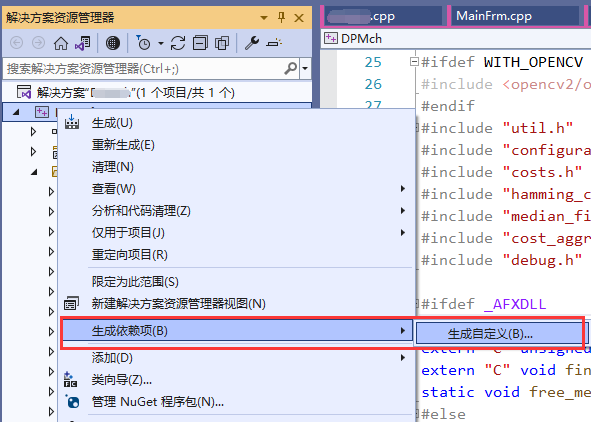
Task: Click the preview selected items icon
Action: 274,43
